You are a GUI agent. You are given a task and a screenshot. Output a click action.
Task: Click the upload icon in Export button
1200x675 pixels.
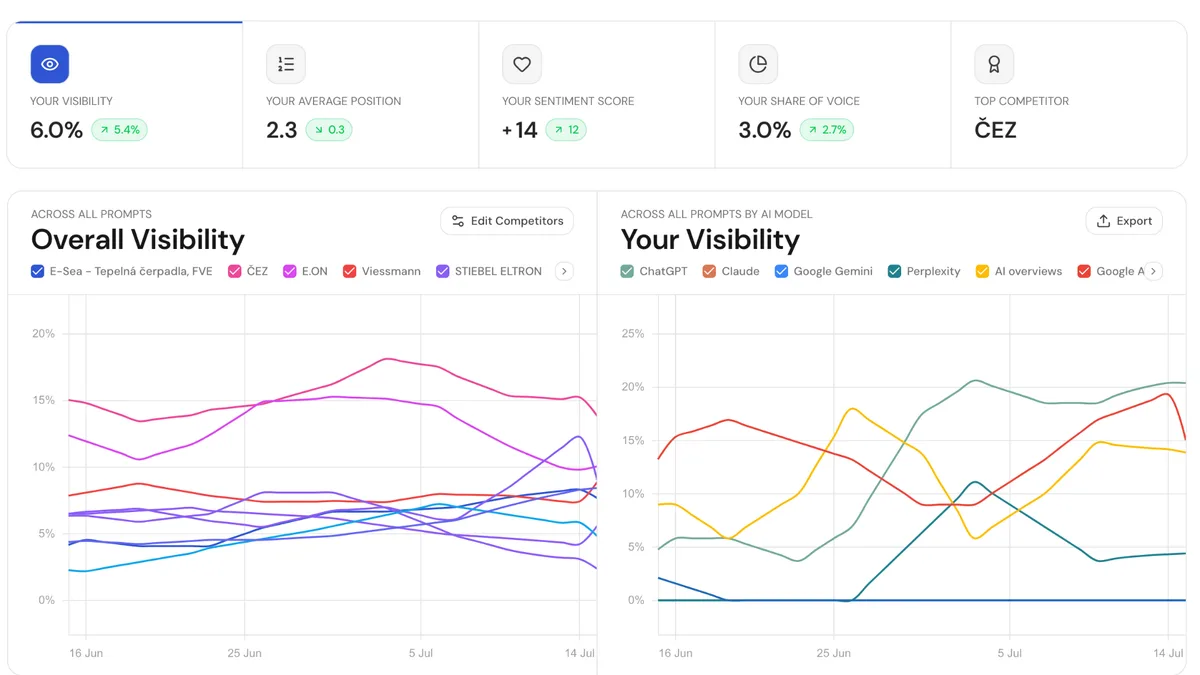[1104, 221]
